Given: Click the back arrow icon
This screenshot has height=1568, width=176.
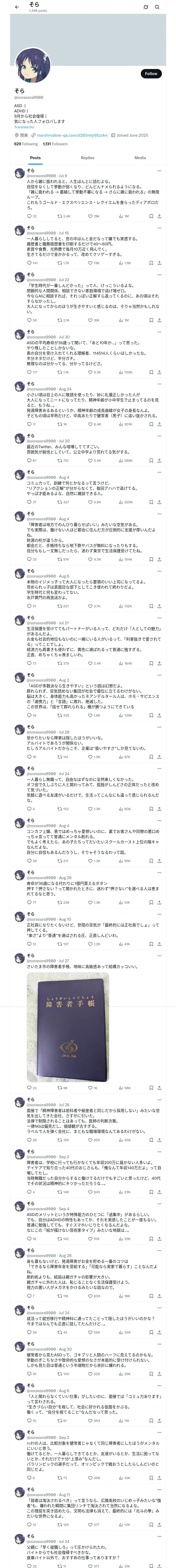Looking at the screenshot, I should 17,7.
